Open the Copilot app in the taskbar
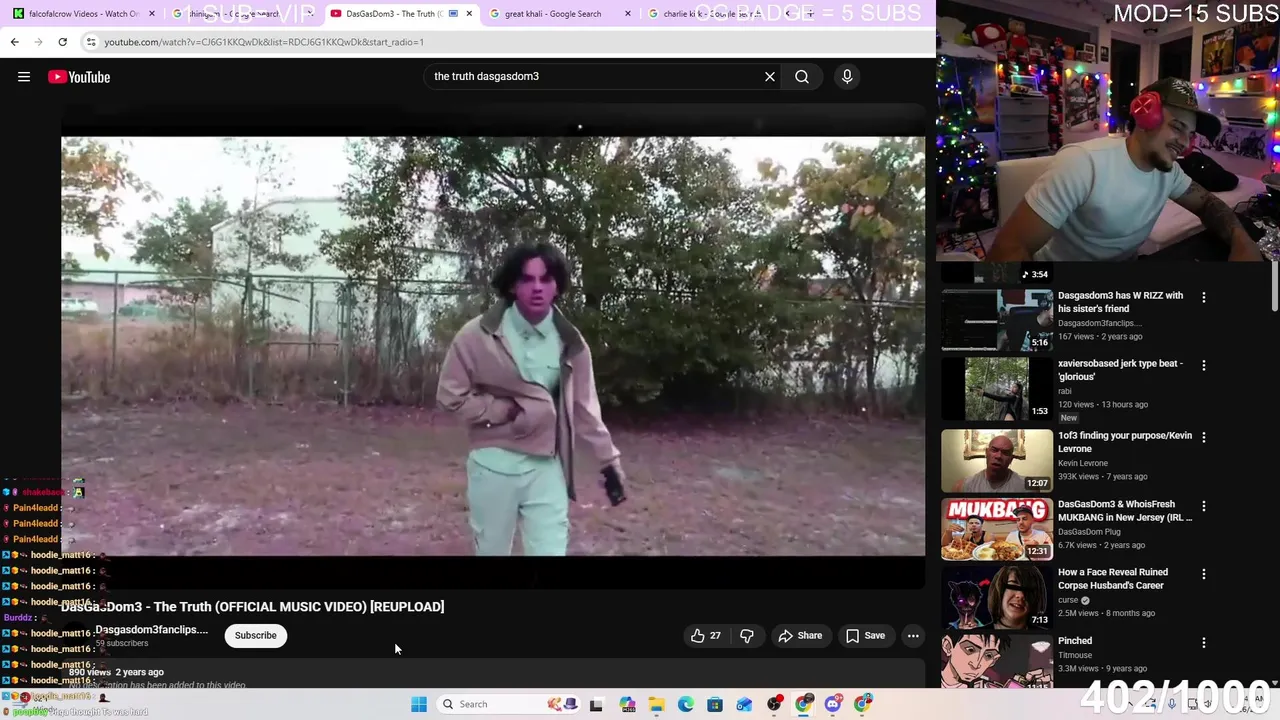The image size is (1280, 720). (627, 704)
